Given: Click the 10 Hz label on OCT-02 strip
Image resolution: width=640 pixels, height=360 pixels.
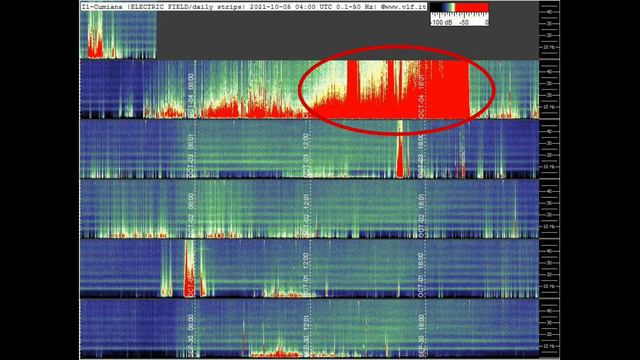Looking at the screenshot, I should (x=549, y=227).
